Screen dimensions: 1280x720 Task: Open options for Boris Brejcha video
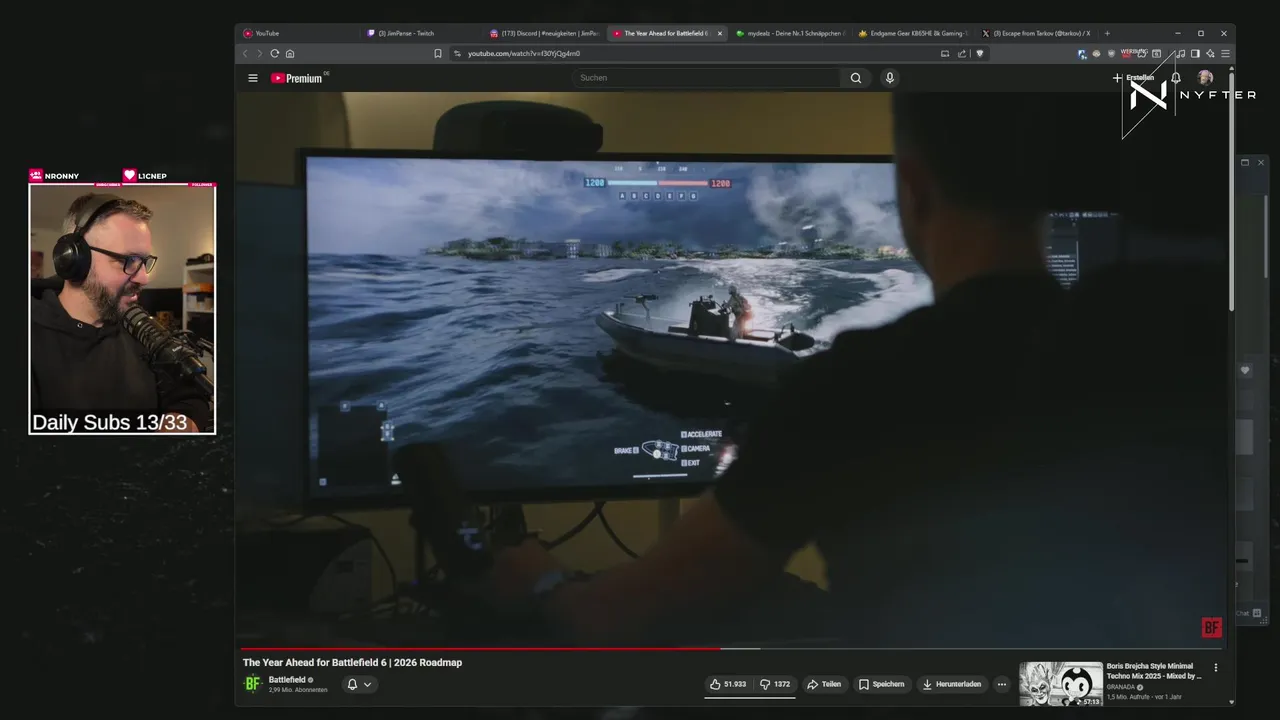coord(1216,668)
